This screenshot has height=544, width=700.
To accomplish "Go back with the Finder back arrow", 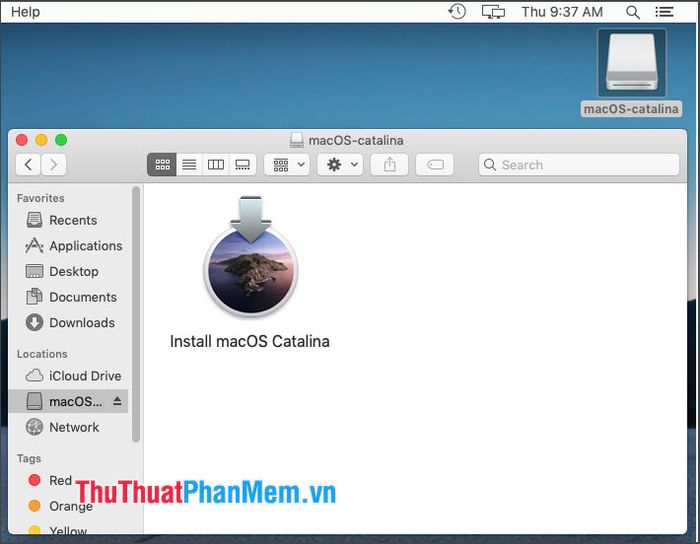I will point(28,165).
